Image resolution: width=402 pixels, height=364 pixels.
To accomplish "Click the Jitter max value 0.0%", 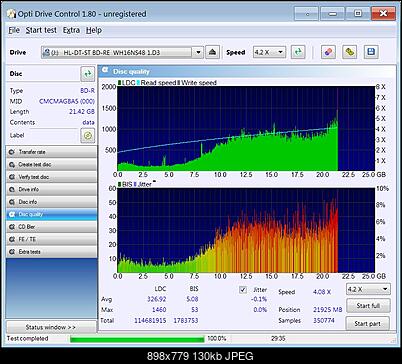I will 260,310.
